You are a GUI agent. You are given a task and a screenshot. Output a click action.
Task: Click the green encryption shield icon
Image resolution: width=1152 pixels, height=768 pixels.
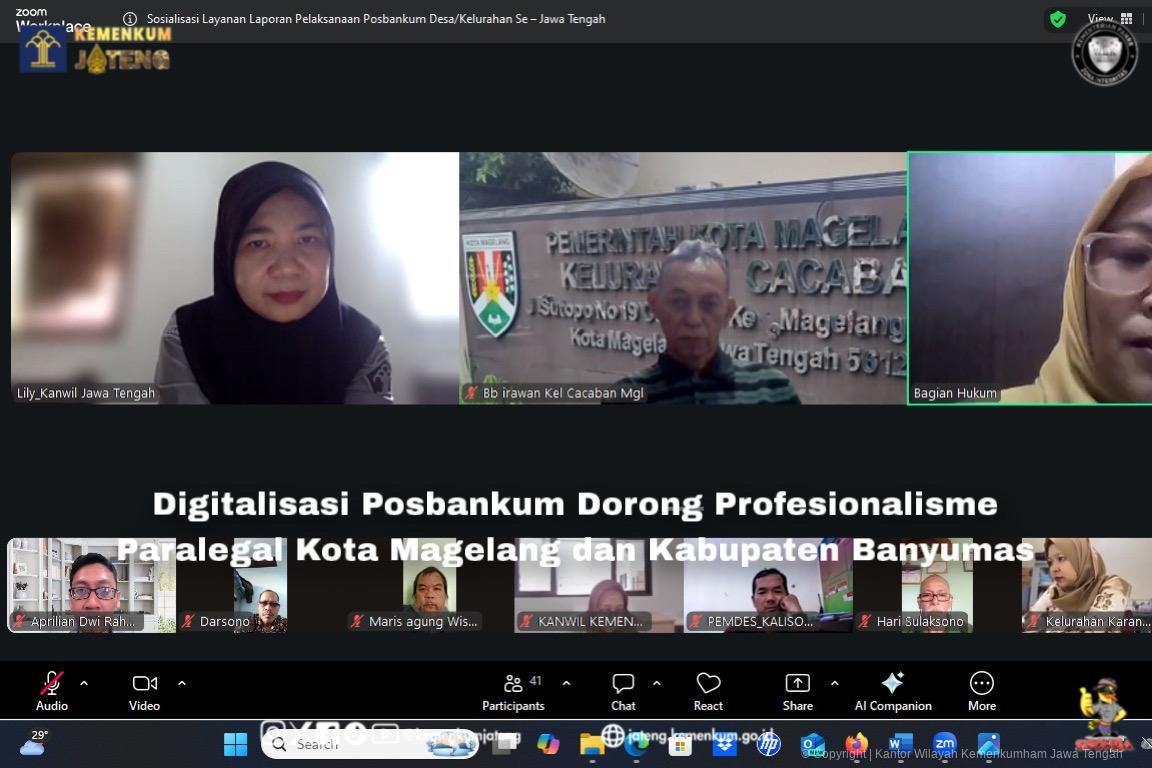1057,19
